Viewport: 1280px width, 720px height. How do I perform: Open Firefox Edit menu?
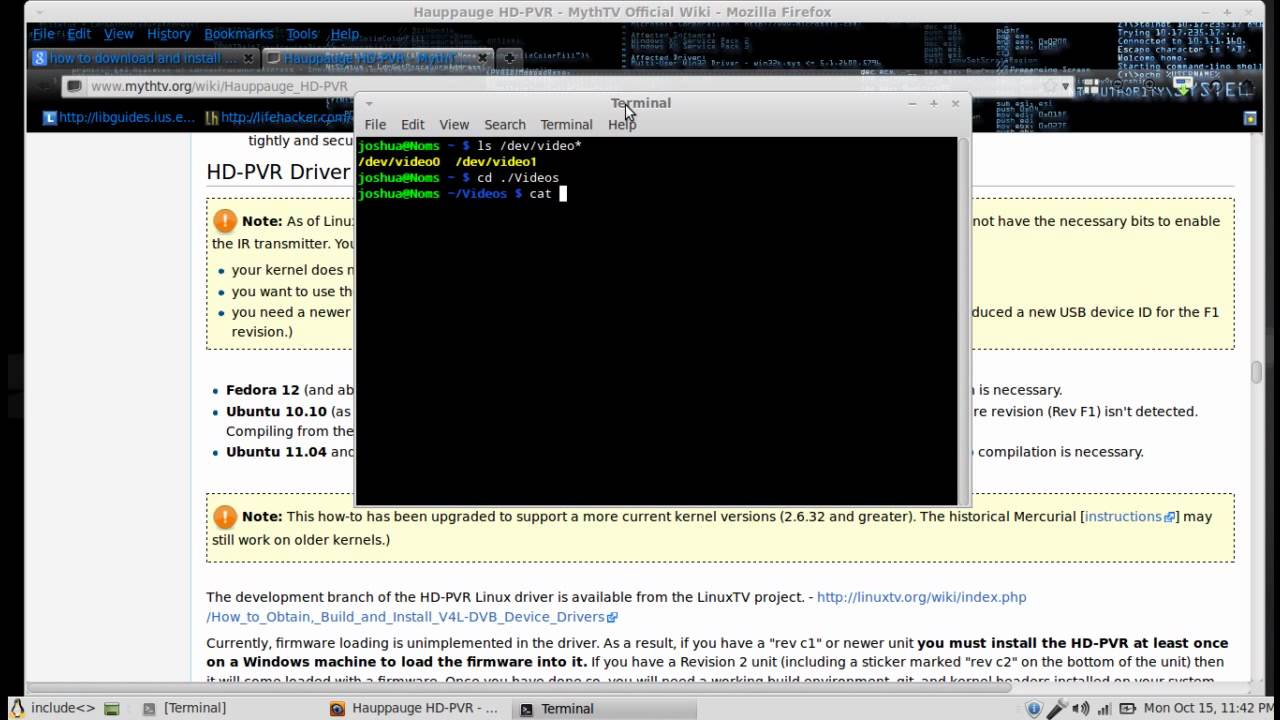[79, 34]
